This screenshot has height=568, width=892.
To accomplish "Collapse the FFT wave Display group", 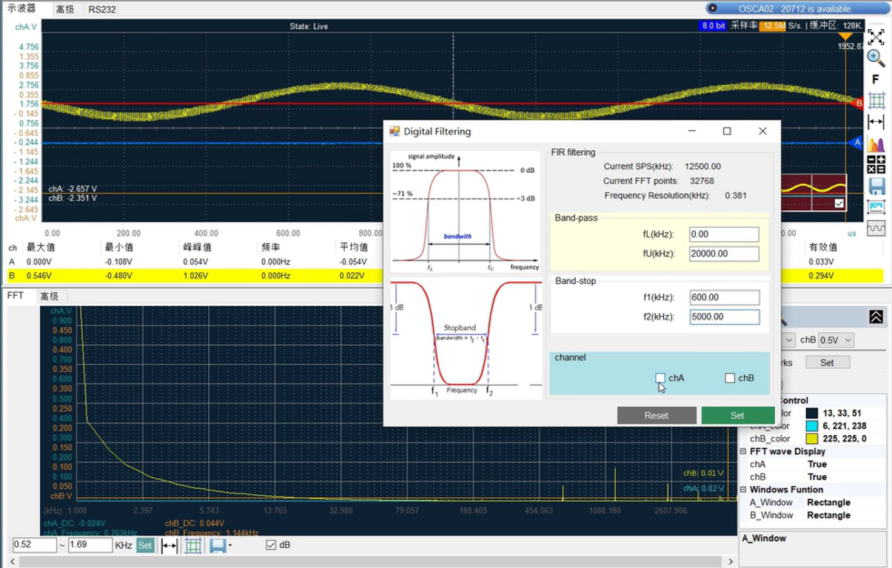I will pyautogui.click(x=745, y=451).
